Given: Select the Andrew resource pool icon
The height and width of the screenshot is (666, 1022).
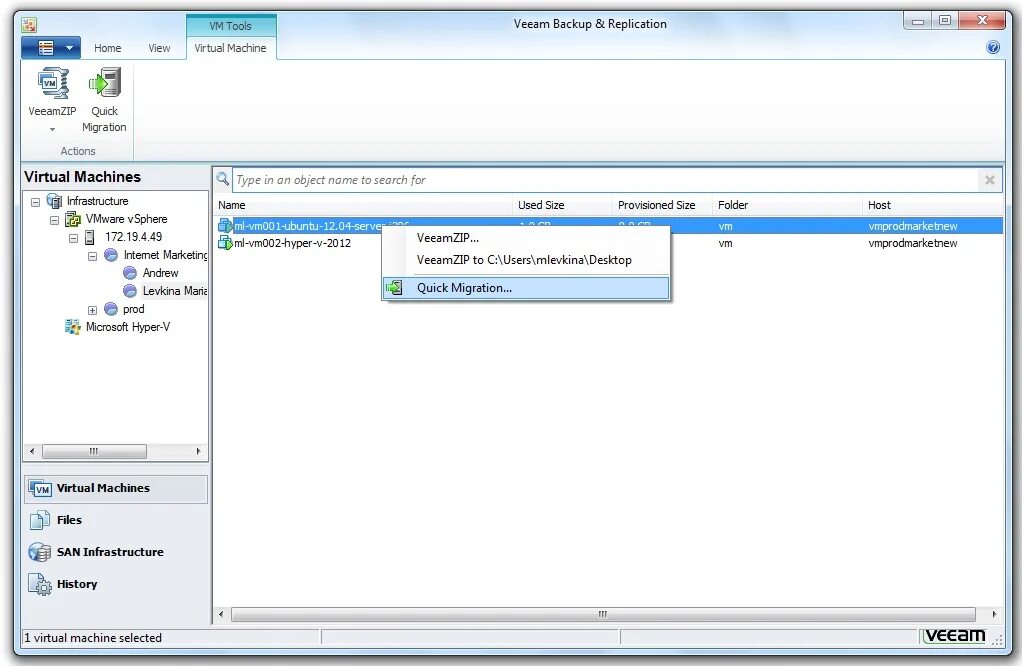Looking at the screenshot, I should 130,273.
